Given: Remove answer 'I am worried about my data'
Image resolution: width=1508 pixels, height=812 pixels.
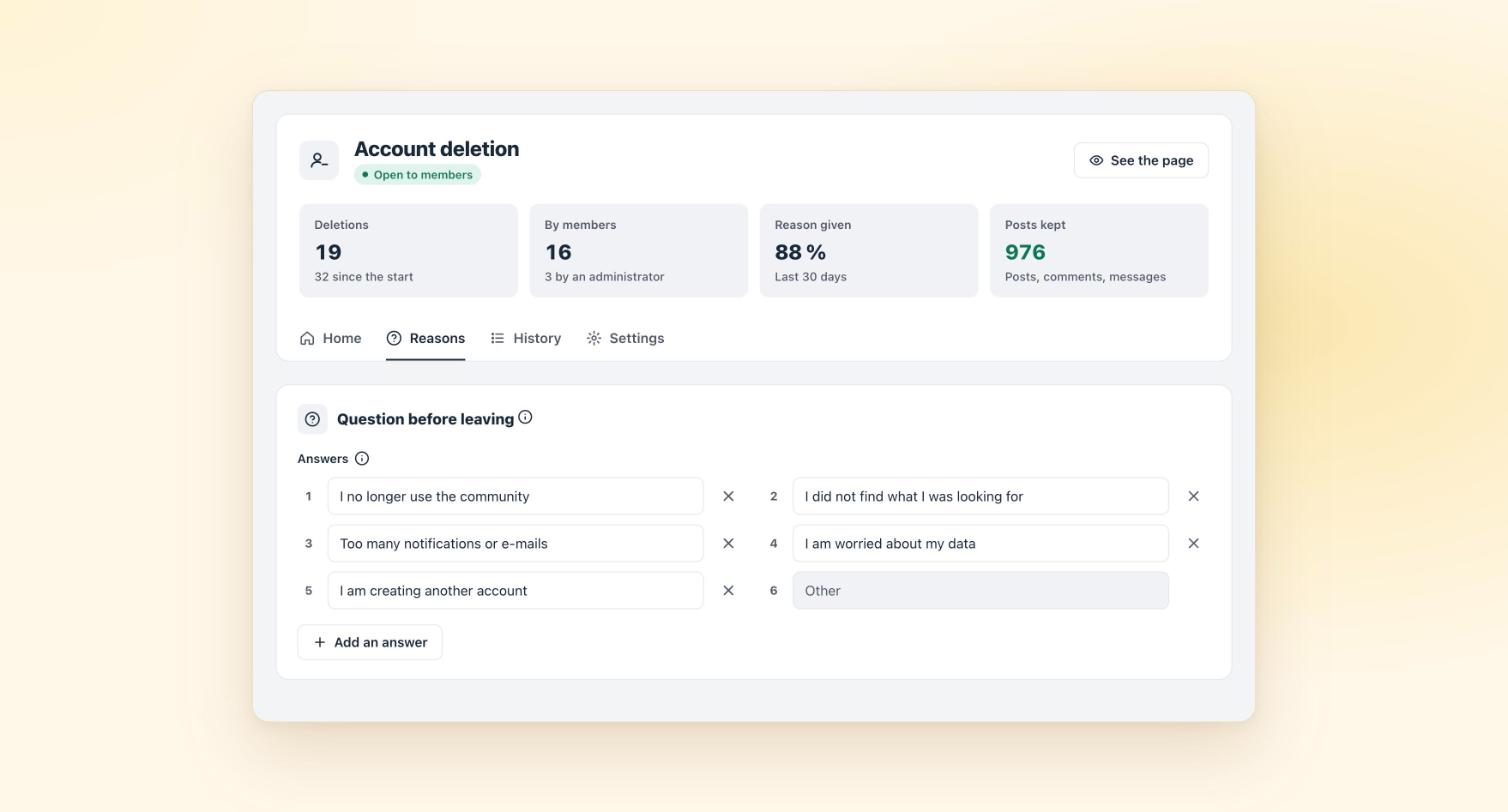Looking at the screenshot, I should tap(1193, 544).
